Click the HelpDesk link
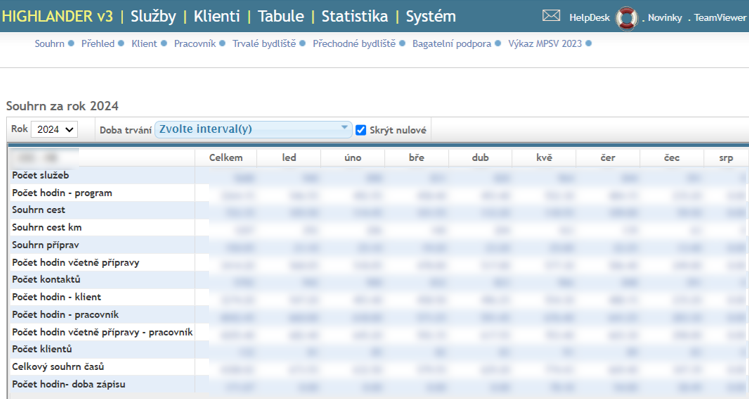This screenshot has width=749, height=399. tap(589, 18)
